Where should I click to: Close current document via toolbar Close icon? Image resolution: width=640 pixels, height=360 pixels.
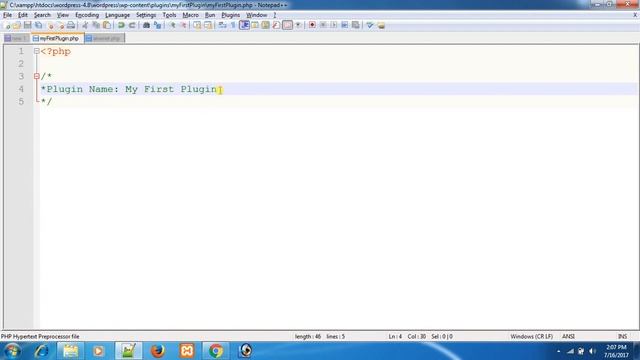coord(50,25)
